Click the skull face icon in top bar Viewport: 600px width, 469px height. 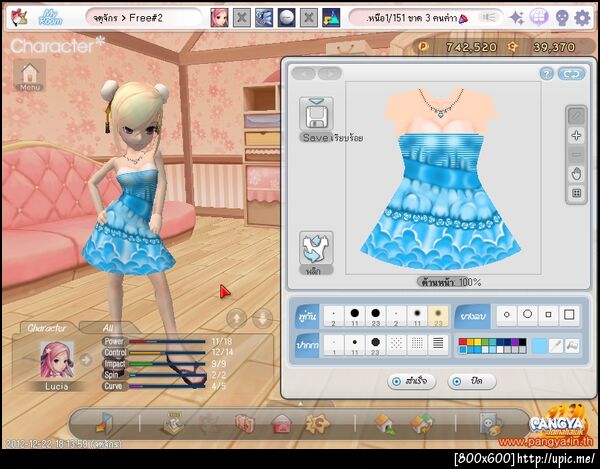[x=561, y=18]
